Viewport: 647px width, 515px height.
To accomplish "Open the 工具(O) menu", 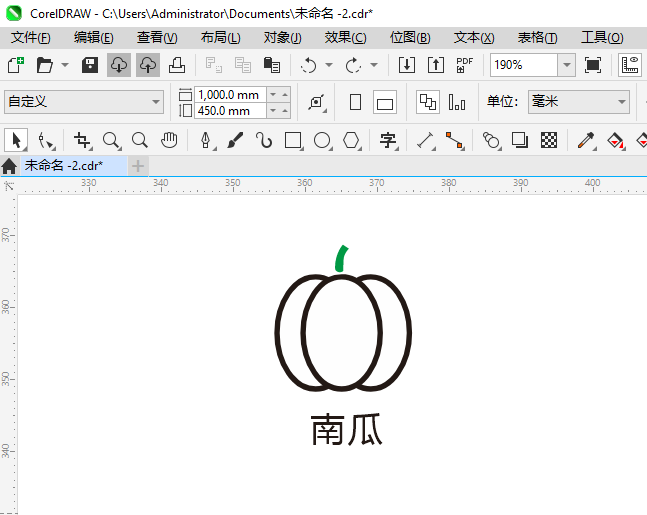I will coord(602,38).
